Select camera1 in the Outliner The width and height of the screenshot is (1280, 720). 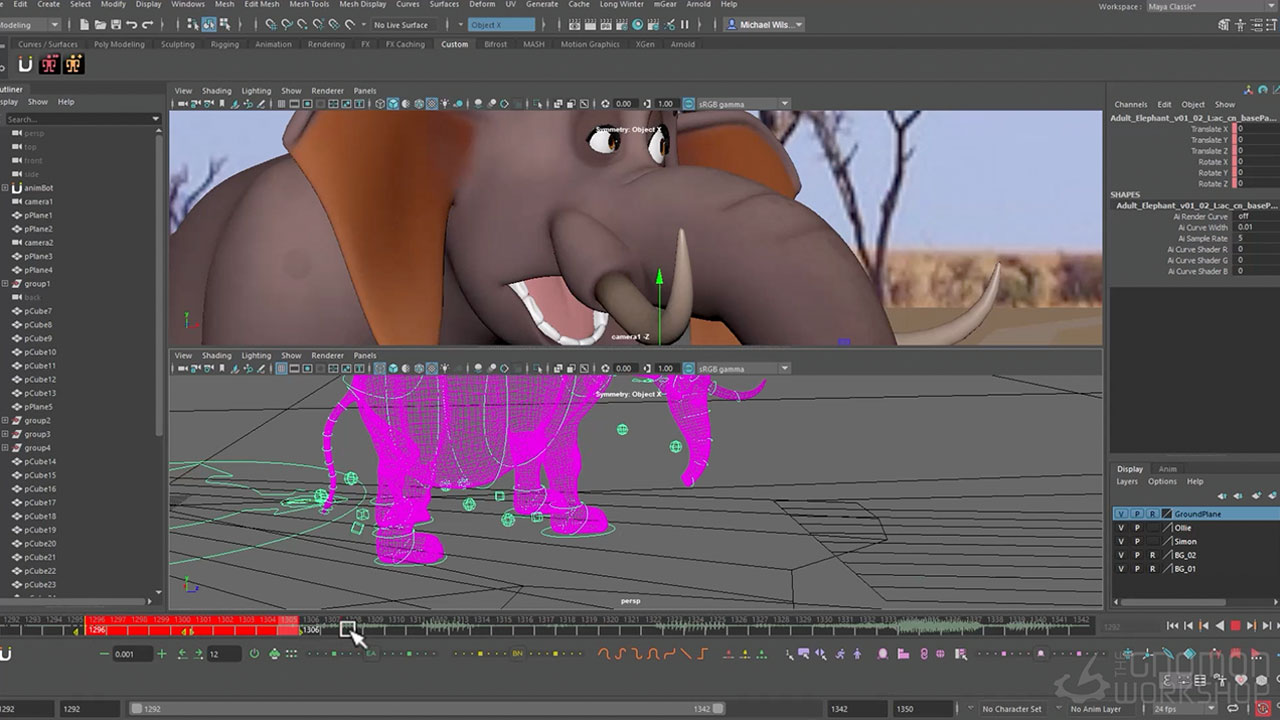click(x=38, y=202)
